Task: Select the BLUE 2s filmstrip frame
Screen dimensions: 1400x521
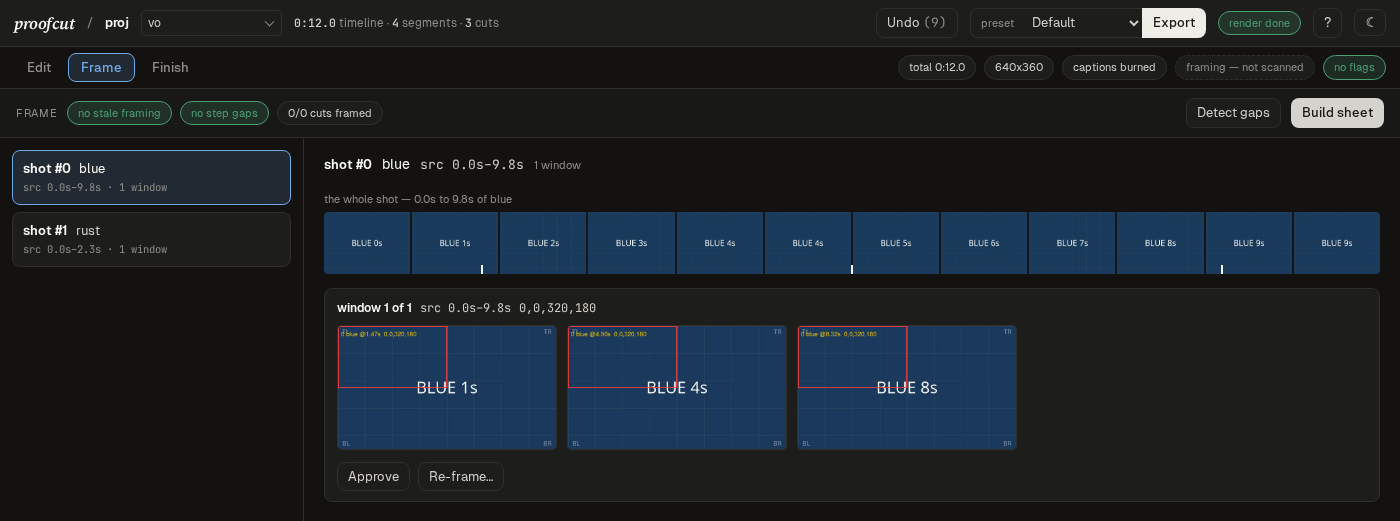Action: (543, 243)
